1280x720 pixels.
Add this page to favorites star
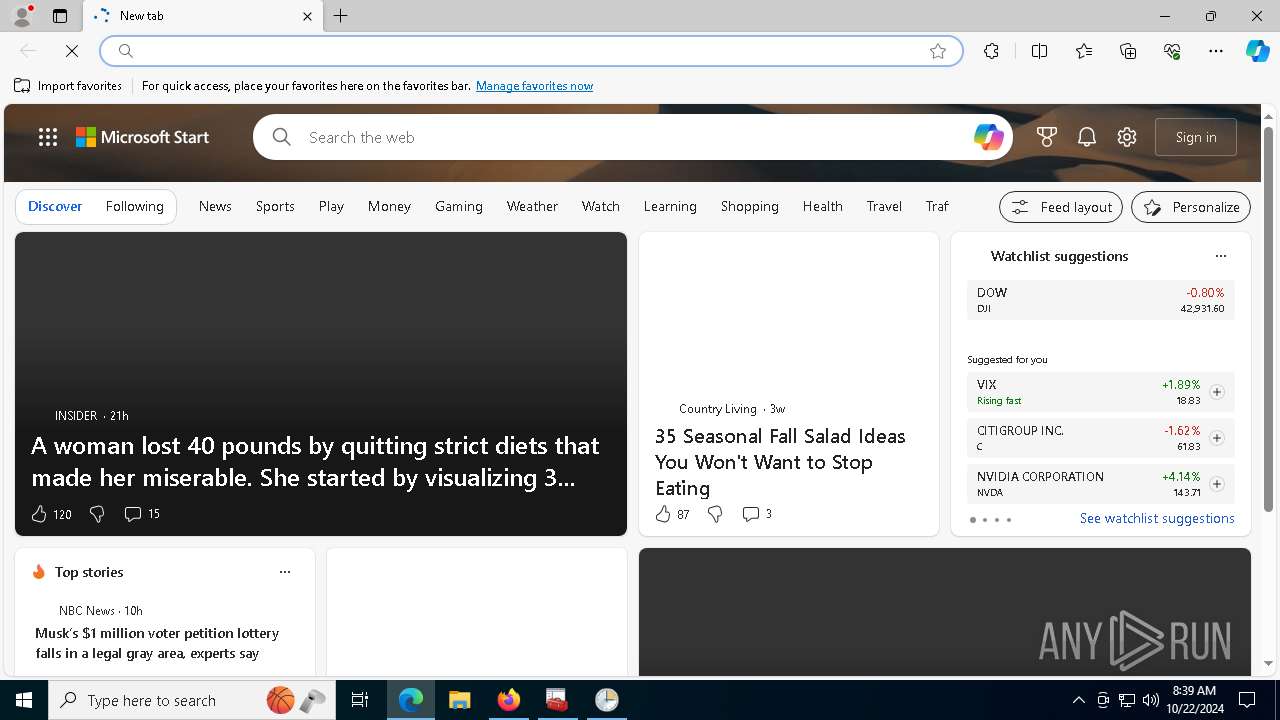coord(937,51)
